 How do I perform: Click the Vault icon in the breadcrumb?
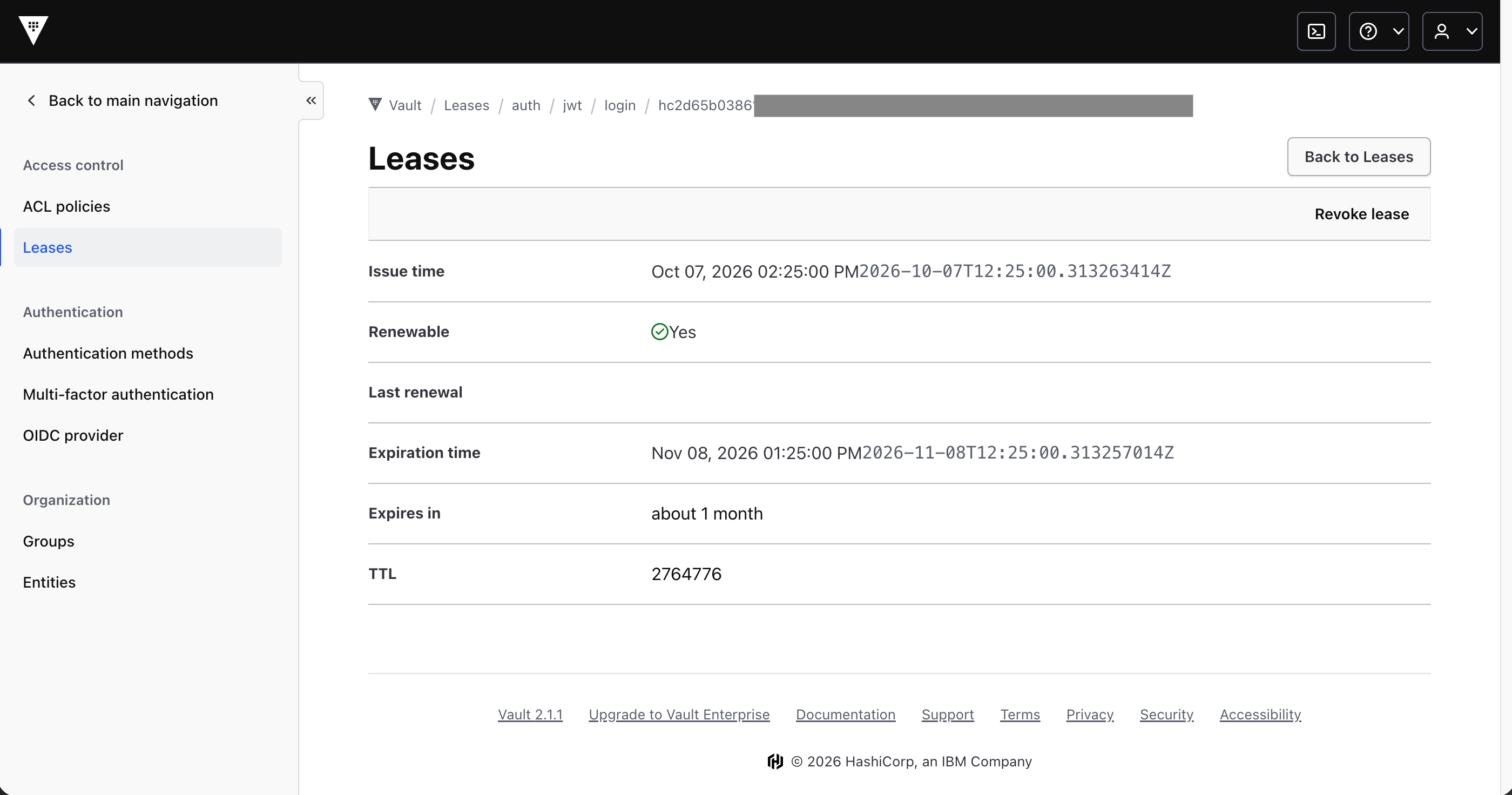point(375,105)
